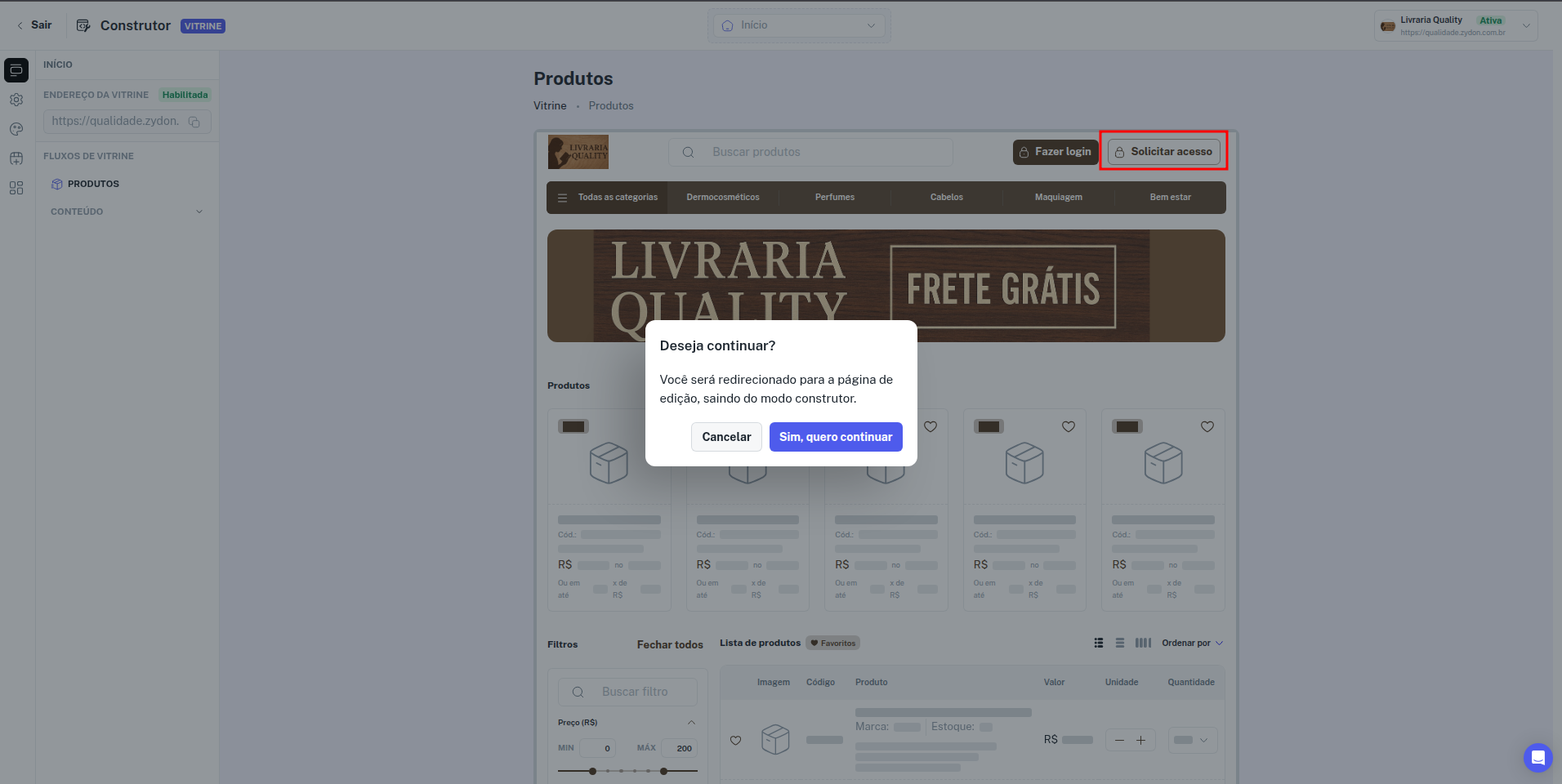
Task: Select Dermocosméticos category
Action: pos(723,198)
